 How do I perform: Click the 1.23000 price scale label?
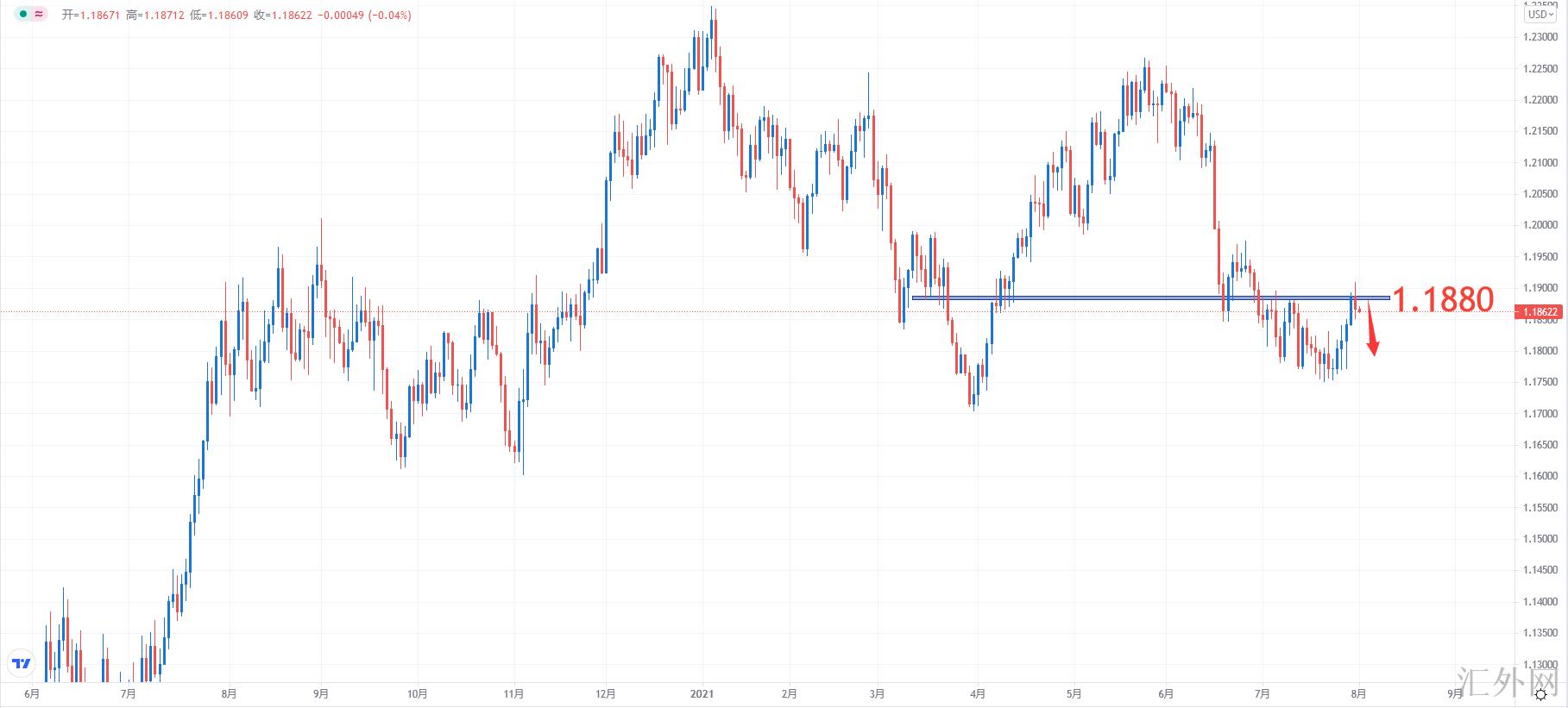click(x=1540, y=37)
